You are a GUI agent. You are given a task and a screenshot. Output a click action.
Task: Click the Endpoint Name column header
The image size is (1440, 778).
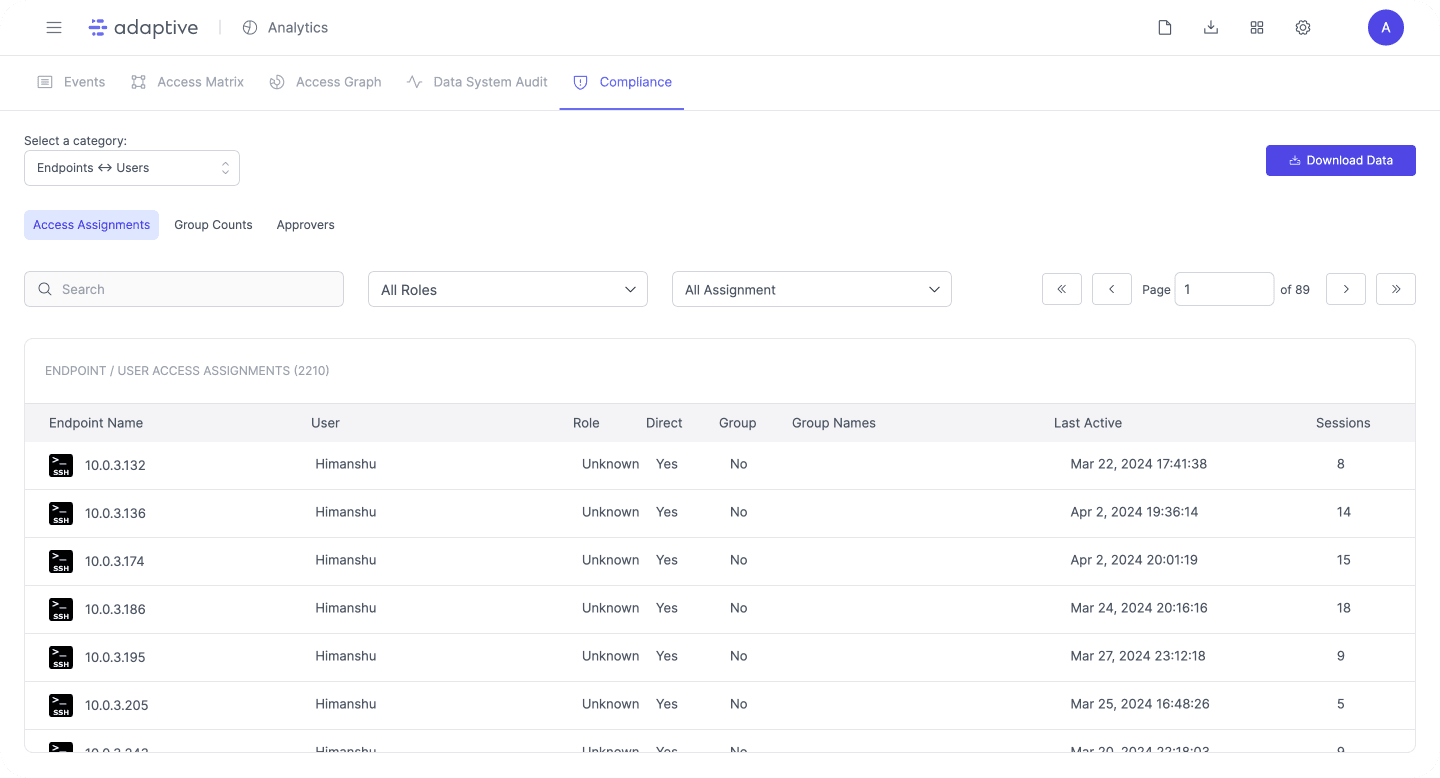tap(96, 423)
